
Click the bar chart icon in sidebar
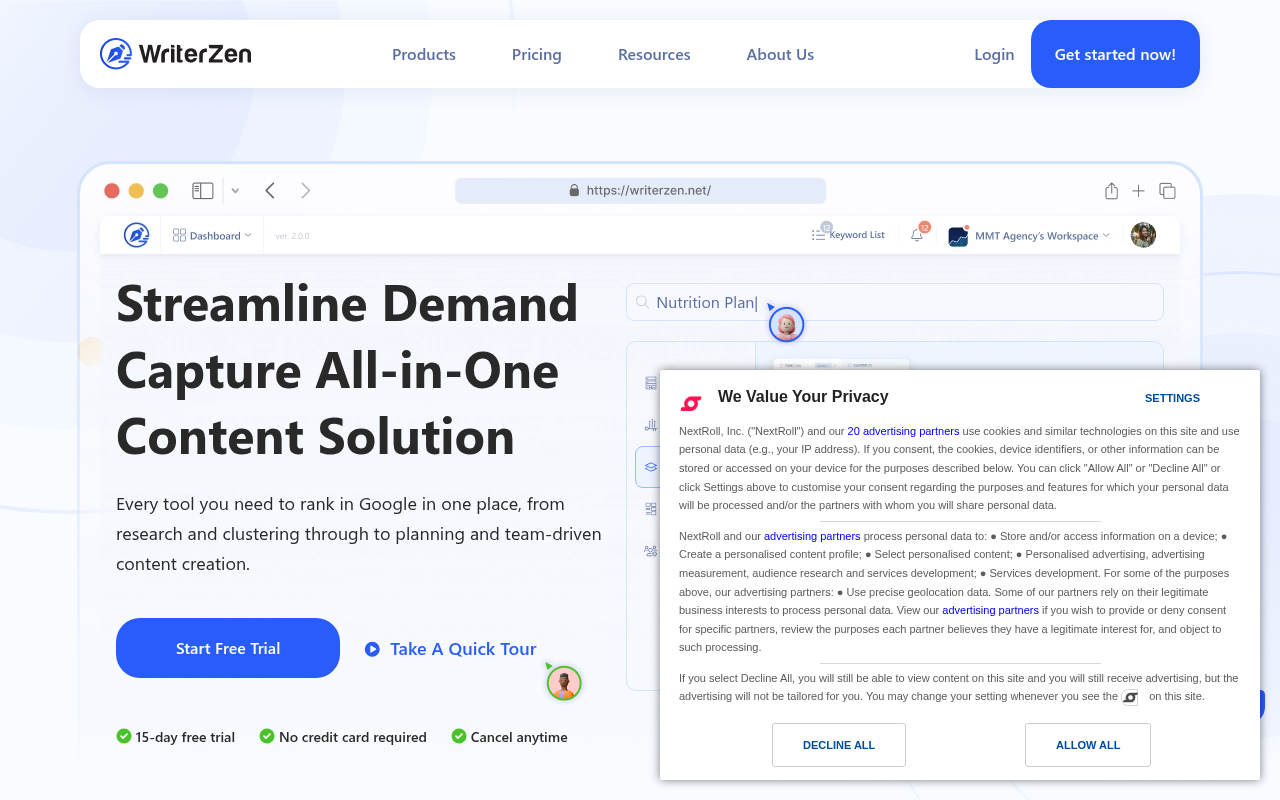650,424
